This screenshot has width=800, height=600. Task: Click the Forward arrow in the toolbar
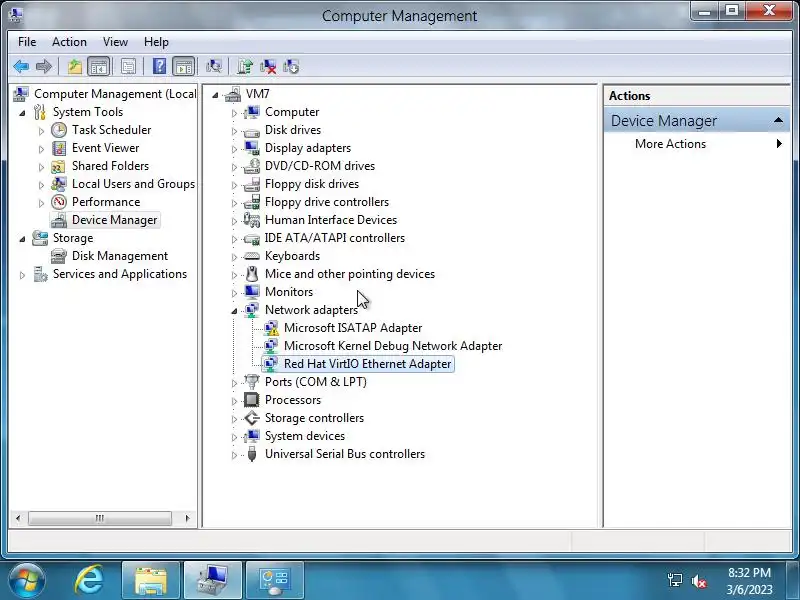tap(44, 66)
